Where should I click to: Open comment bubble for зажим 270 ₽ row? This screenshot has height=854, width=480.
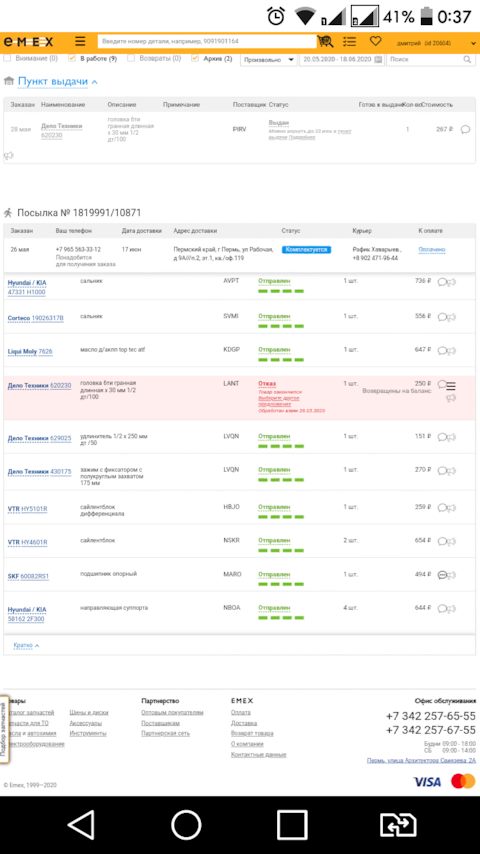tap(442, 471)
